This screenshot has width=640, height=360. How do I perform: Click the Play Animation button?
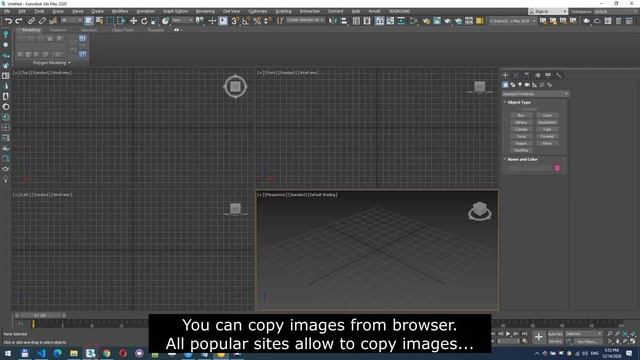pos(508,334)
